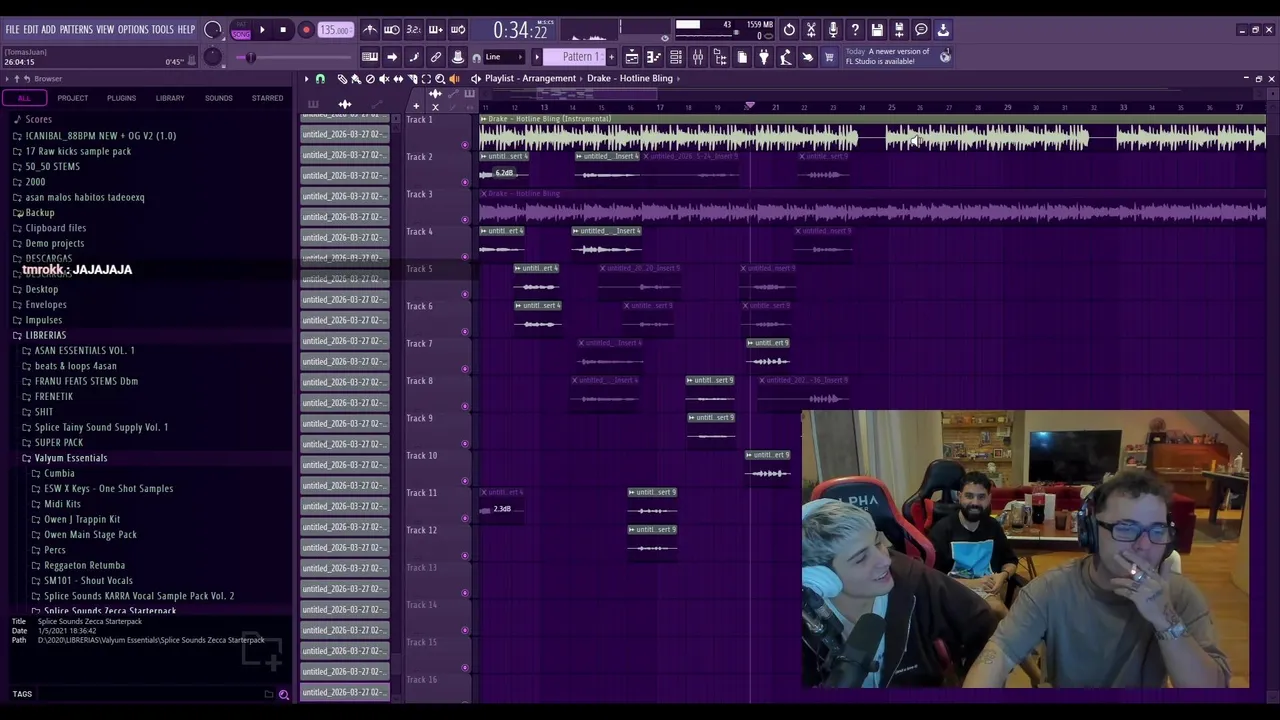Select the Drake - Hotline Bling (Instrumental) clip
Viewport: 1280px width, 720px height.
(x=872, y=133)
